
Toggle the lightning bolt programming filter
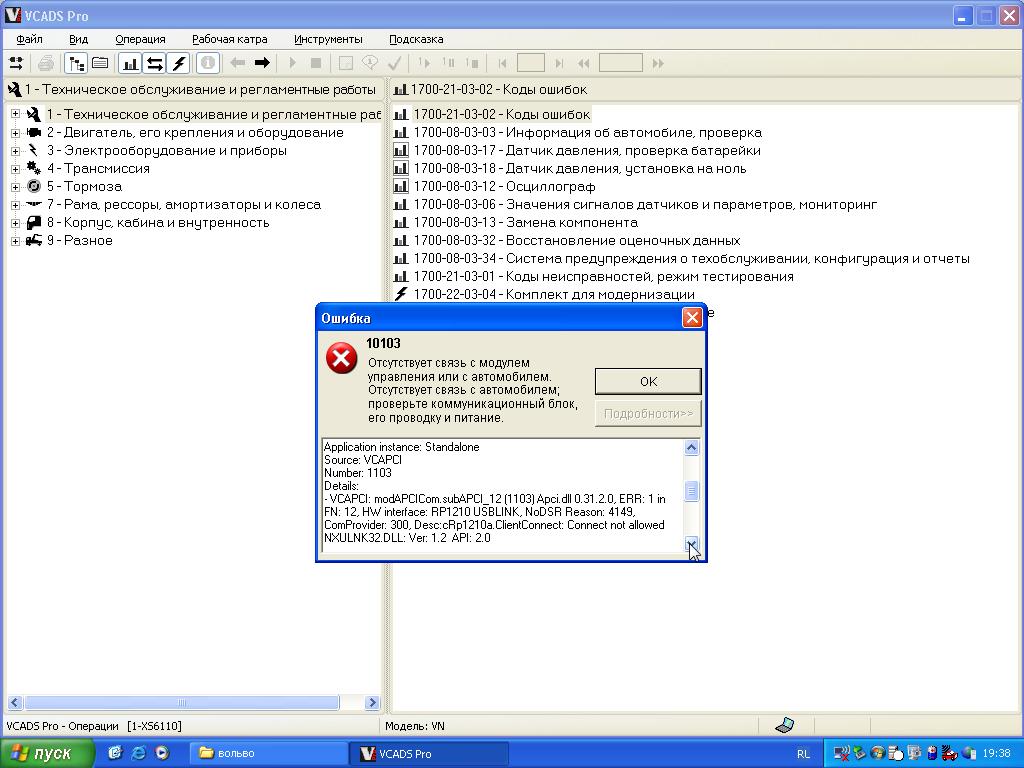(178, 63)
